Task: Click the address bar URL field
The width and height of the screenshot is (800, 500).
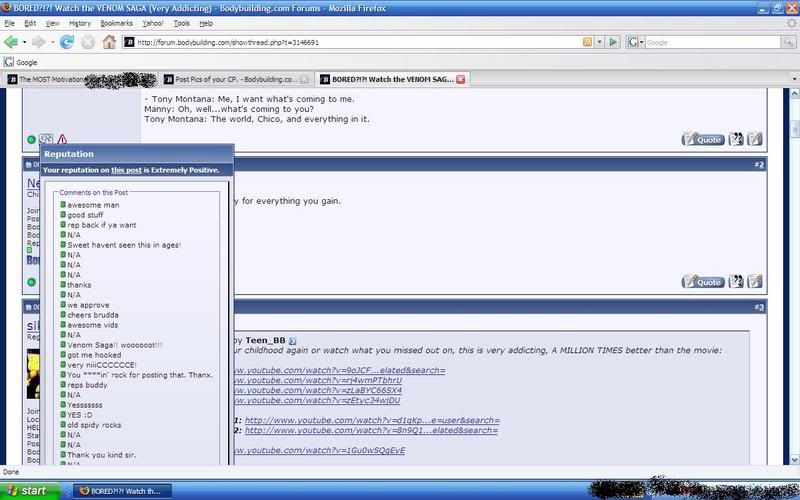Action: click(357, 42)
